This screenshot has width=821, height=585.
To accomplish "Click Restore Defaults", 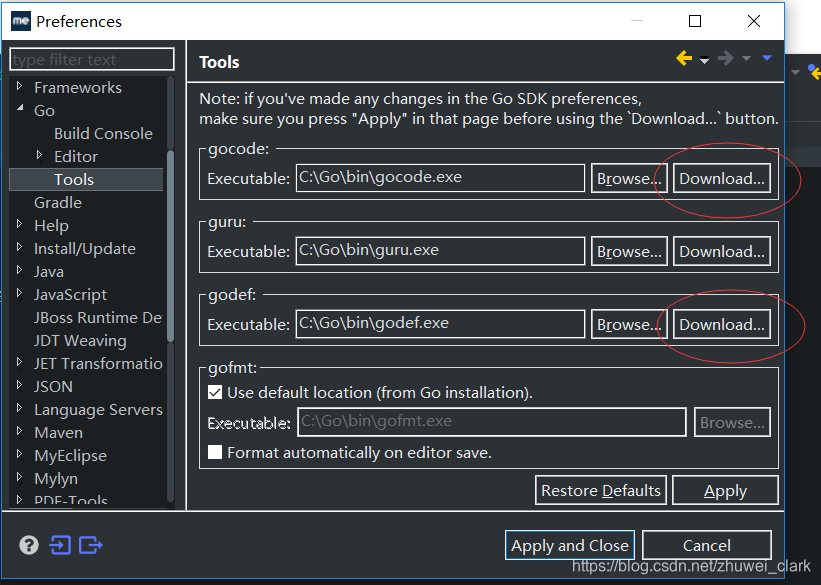I will (x=600, y=490).
